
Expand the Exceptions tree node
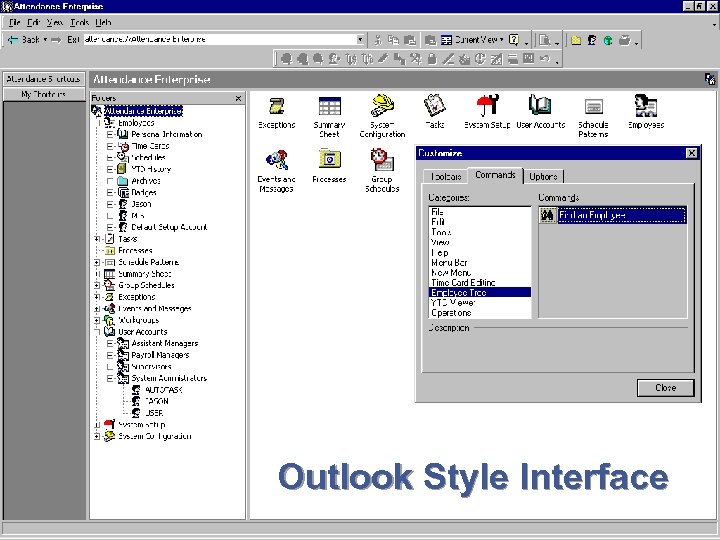(x=97, y=297)
